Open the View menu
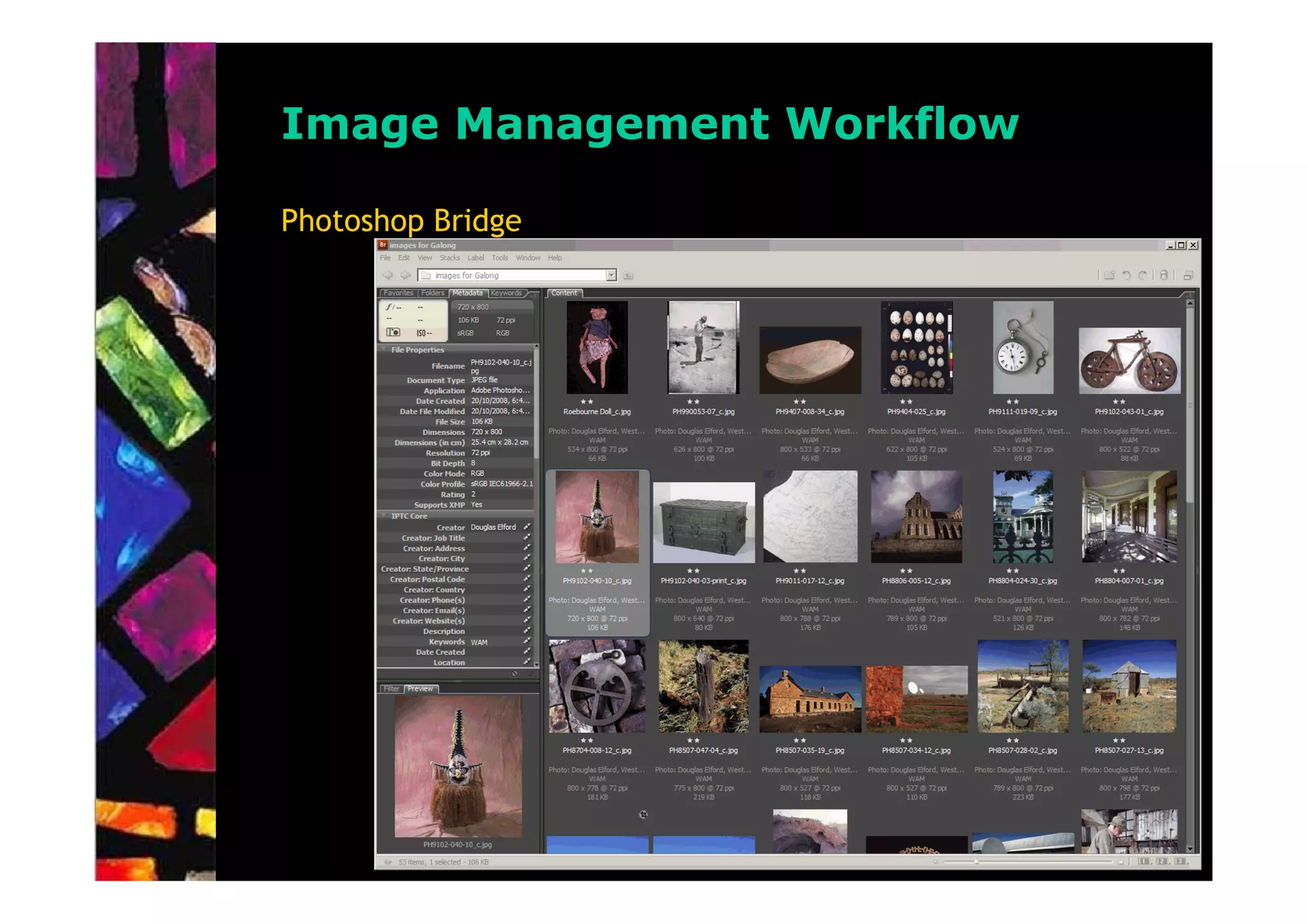Screen dimensions: 1307x924 (x=425, y=258)
